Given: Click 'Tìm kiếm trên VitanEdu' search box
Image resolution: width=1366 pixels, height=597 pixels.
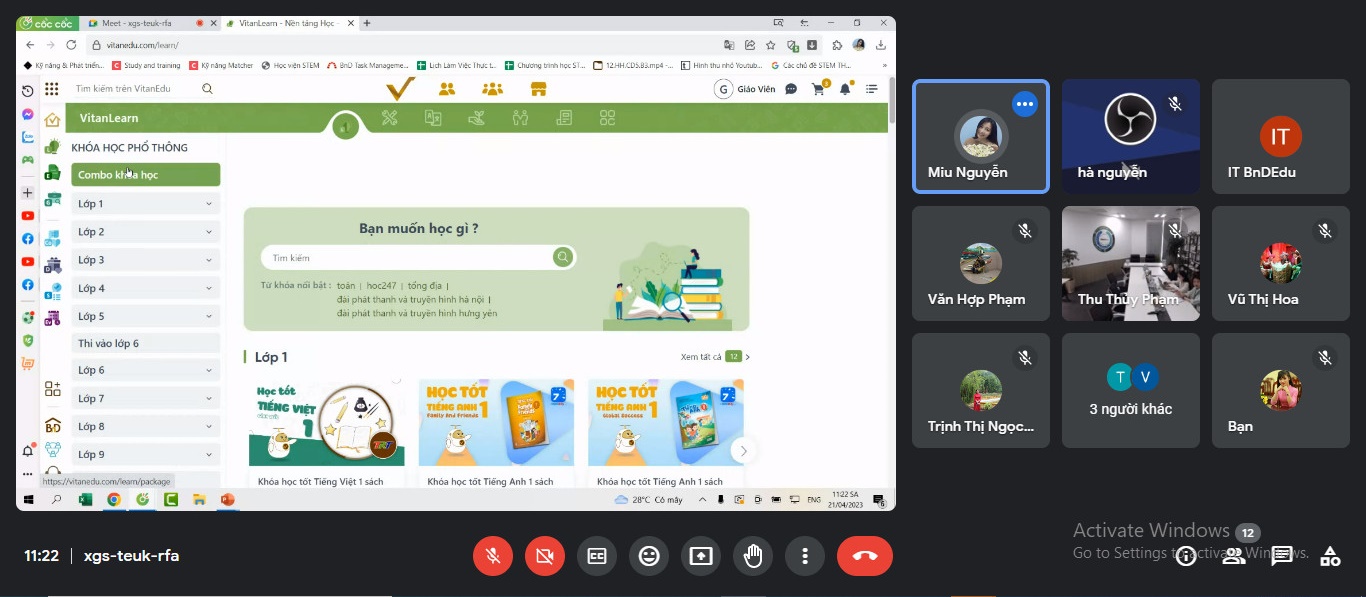Looking at the screenshot, I should pos(136,89).
